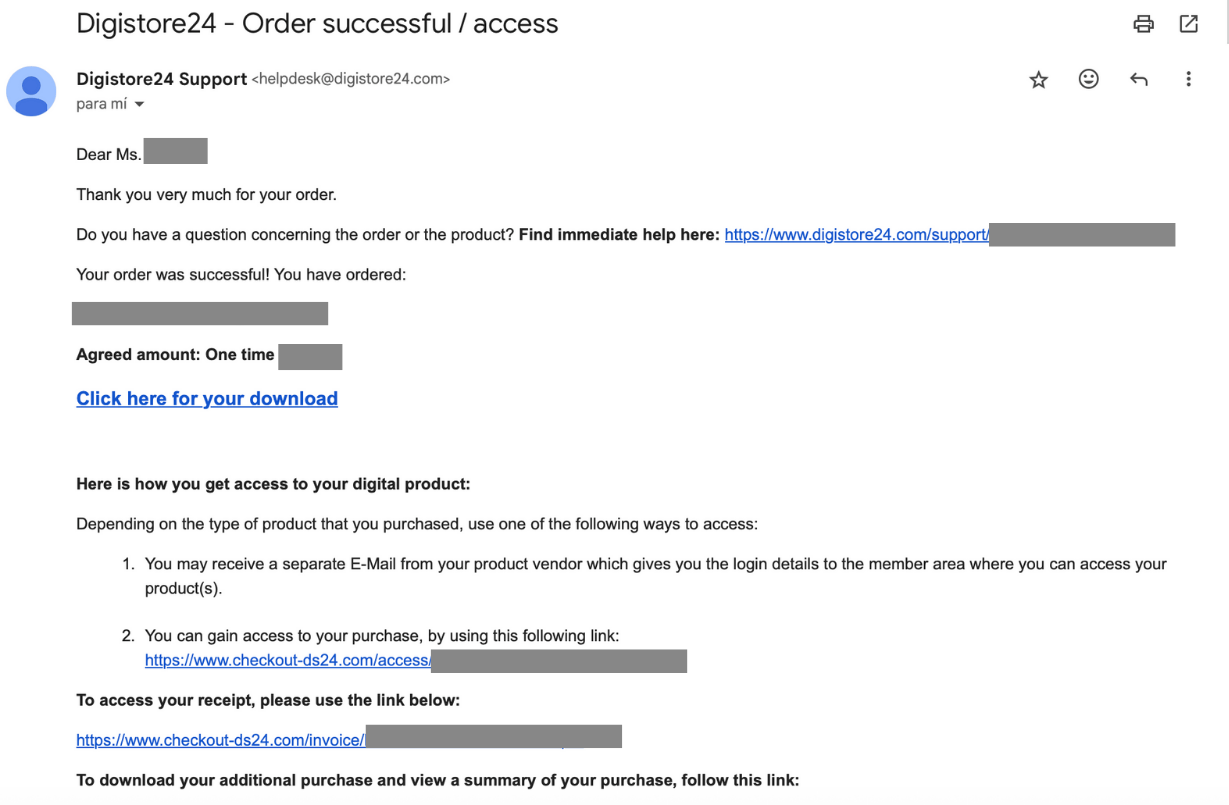Open the checkout-ds24.com access link
The width and height of the screenshot is (1229, 805).
tap(288, 660)
